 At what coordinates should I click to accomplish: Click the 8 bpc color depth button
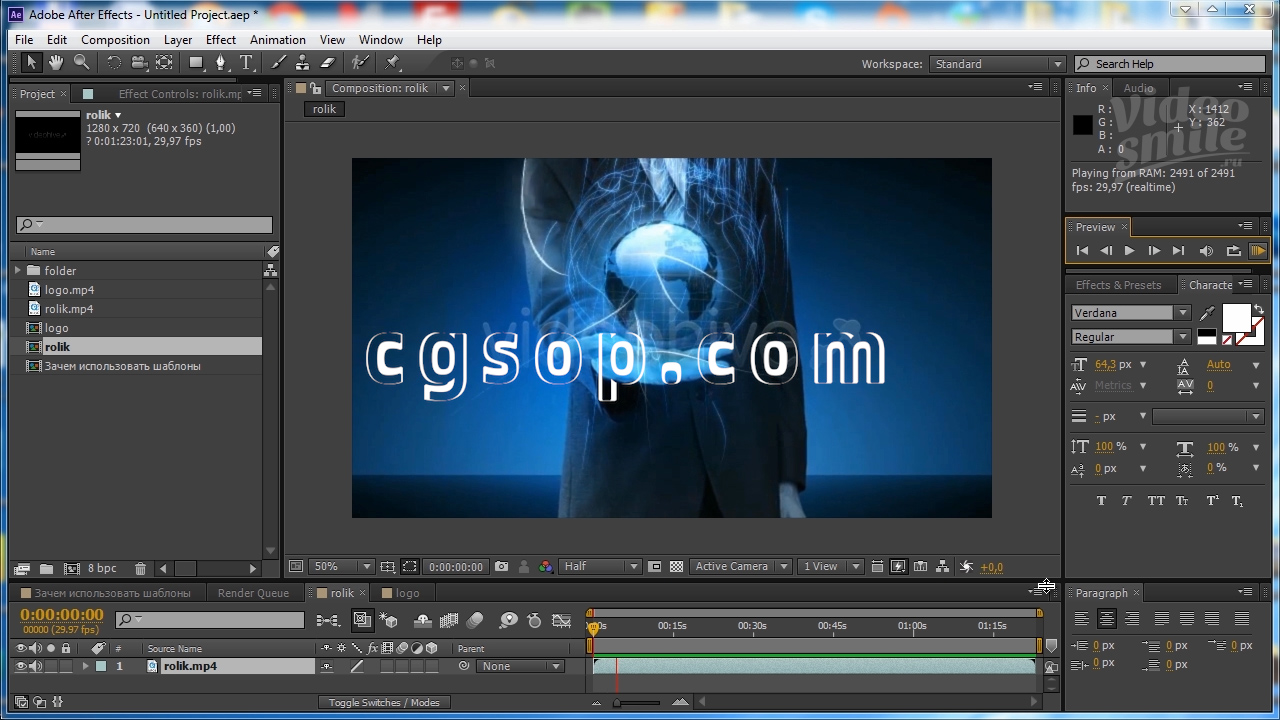[x=102, y=569]
